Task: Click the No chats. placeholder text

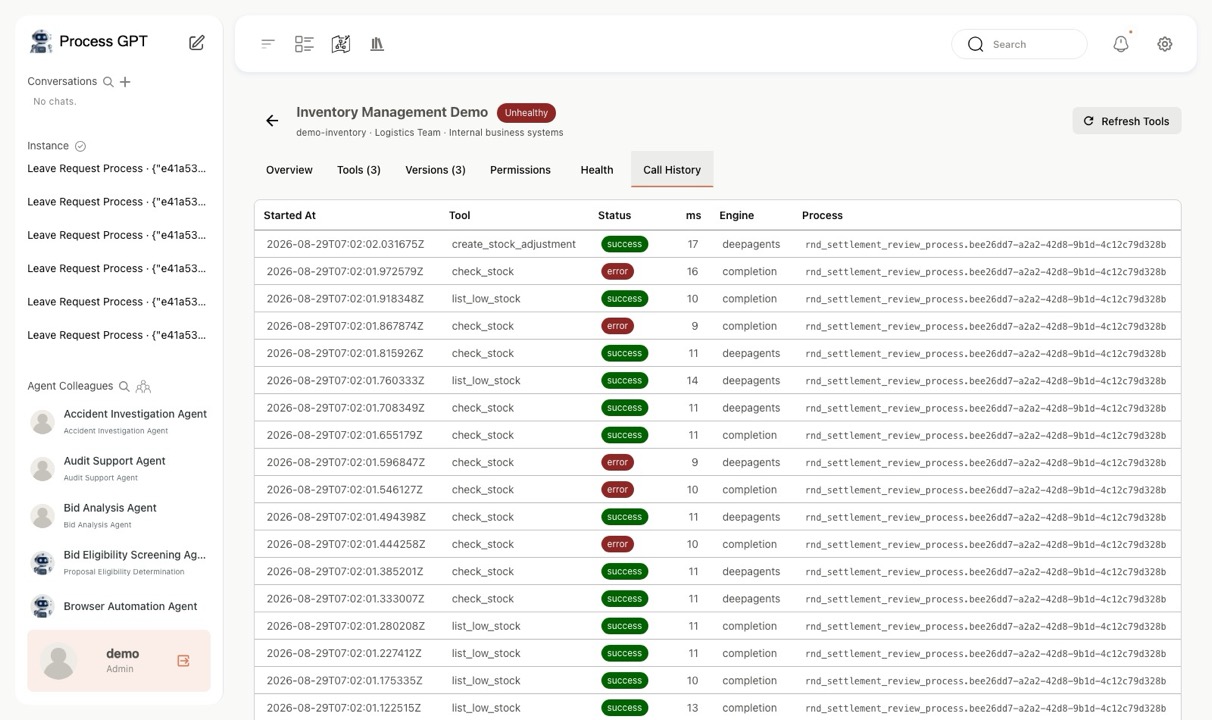Action: (55, 101)
